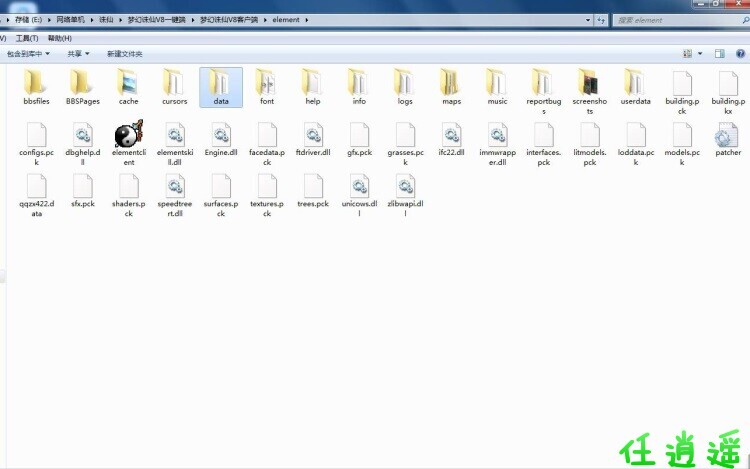The width and height of the screenshot is (750, 469).
Task: Select the qqzx422.data file
Action: click(x=37, y=187)
